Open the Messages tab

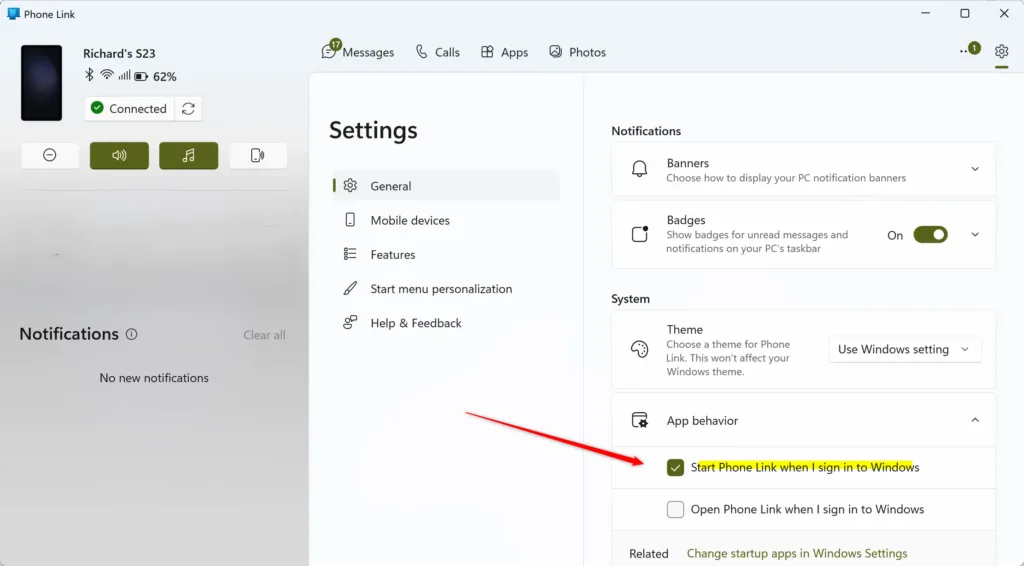coord(358,52)
